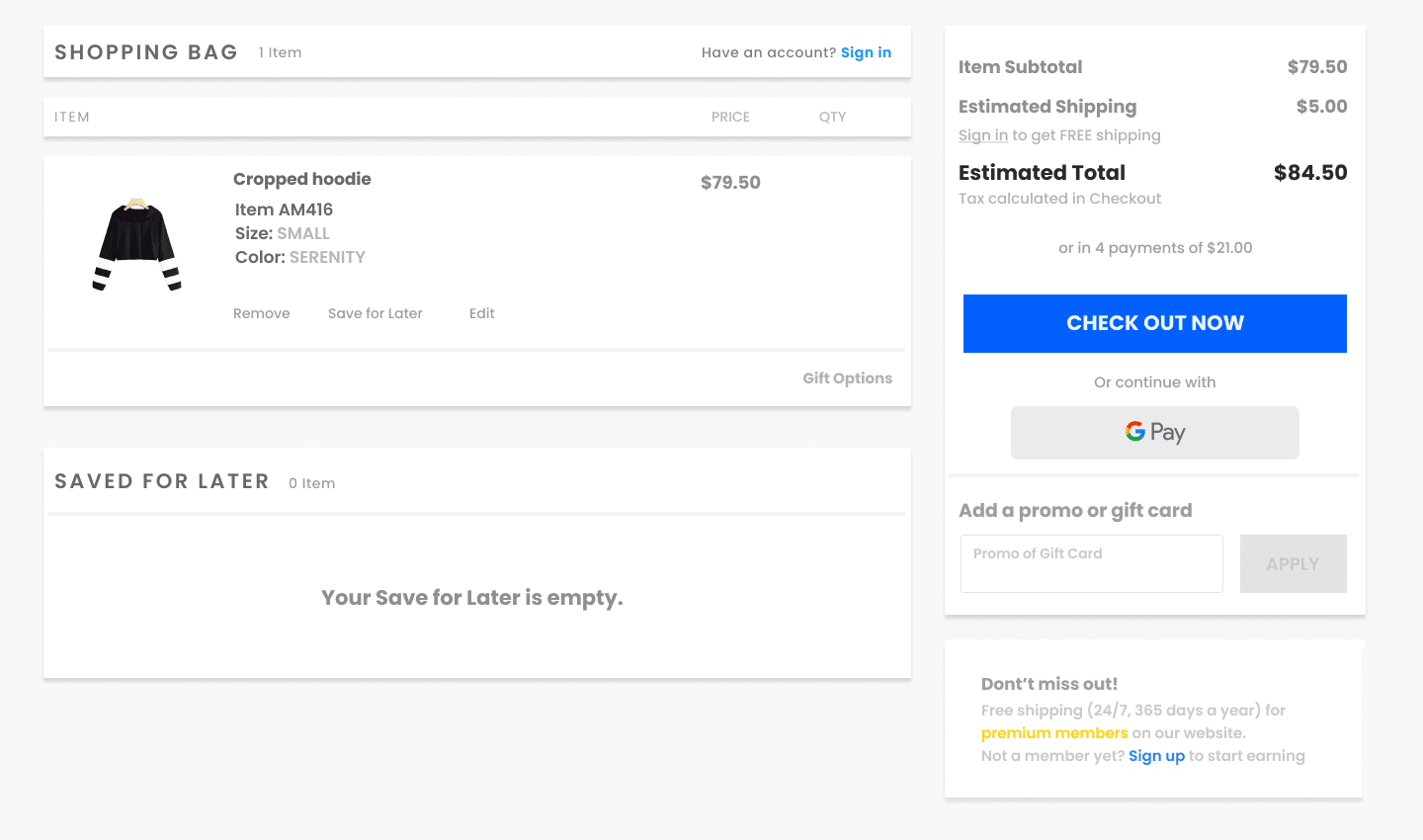Select the SERENITY color value

[327, 257]
